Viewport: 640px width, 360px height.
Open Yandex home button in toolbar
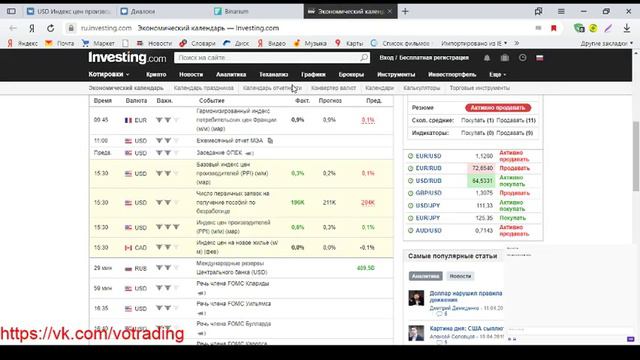[31, 28]
